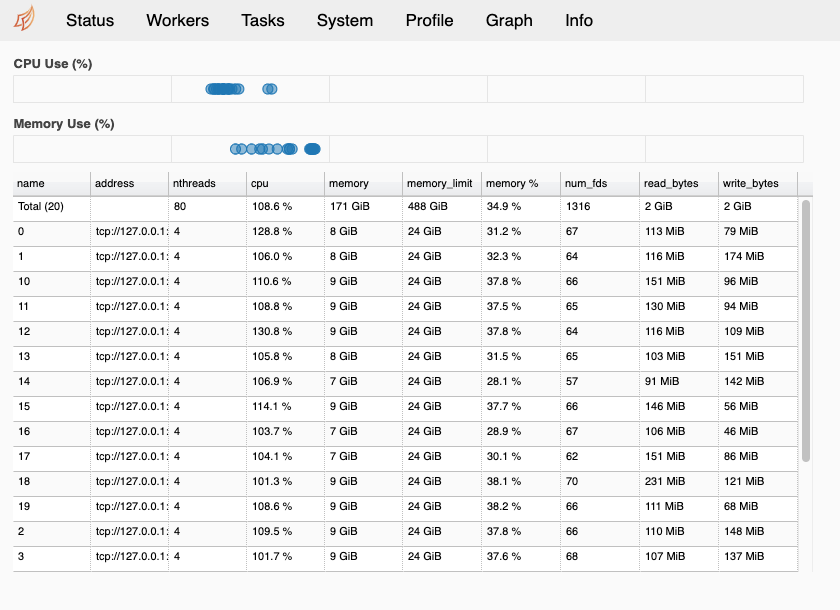Sort workers by nthreads column
This screenshot has height=610, width=840.
coord(193,184)
